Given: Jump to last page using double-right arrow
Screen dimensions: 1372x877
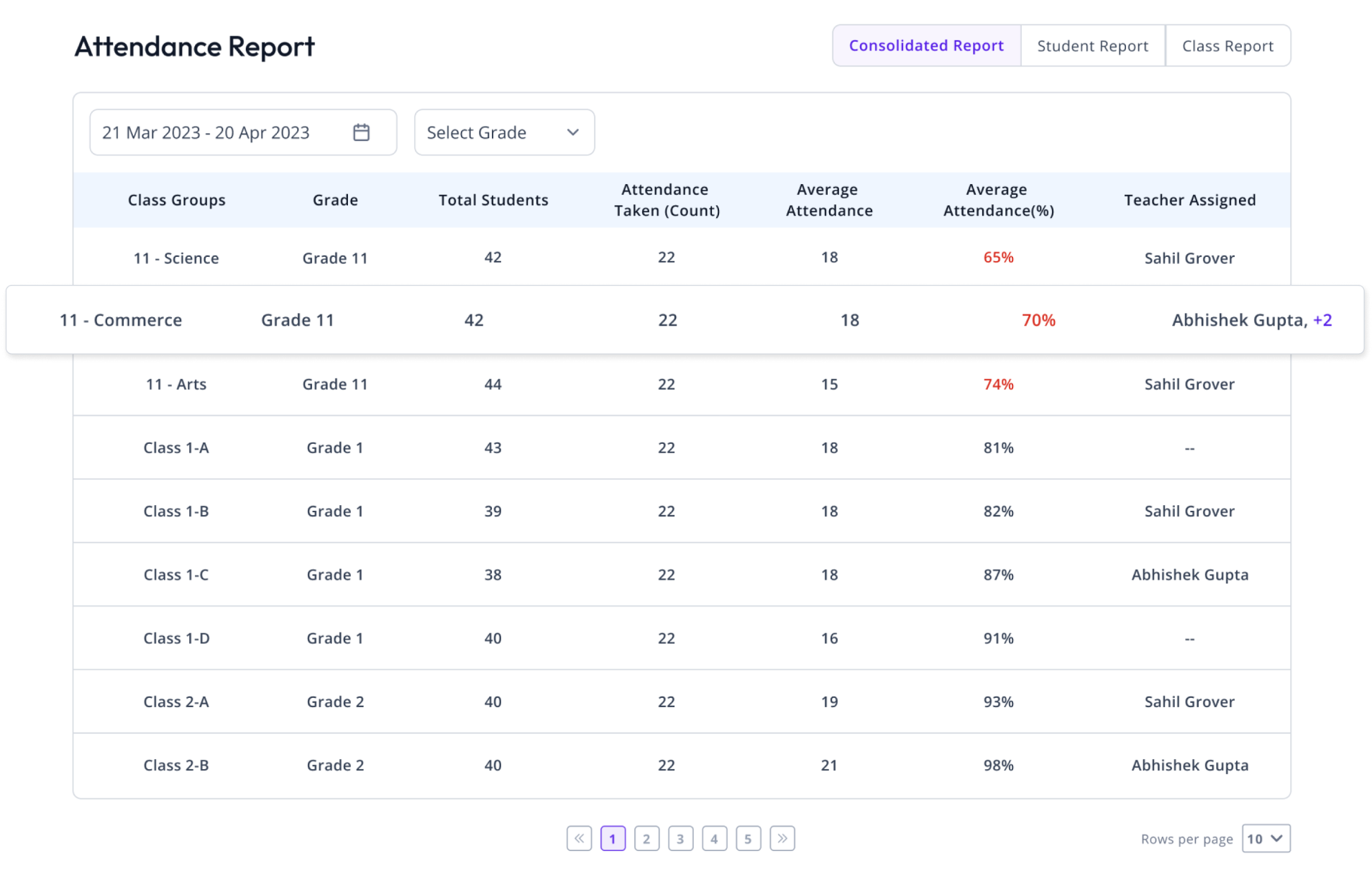Looking at the screenshot, I should click(782, 838).
